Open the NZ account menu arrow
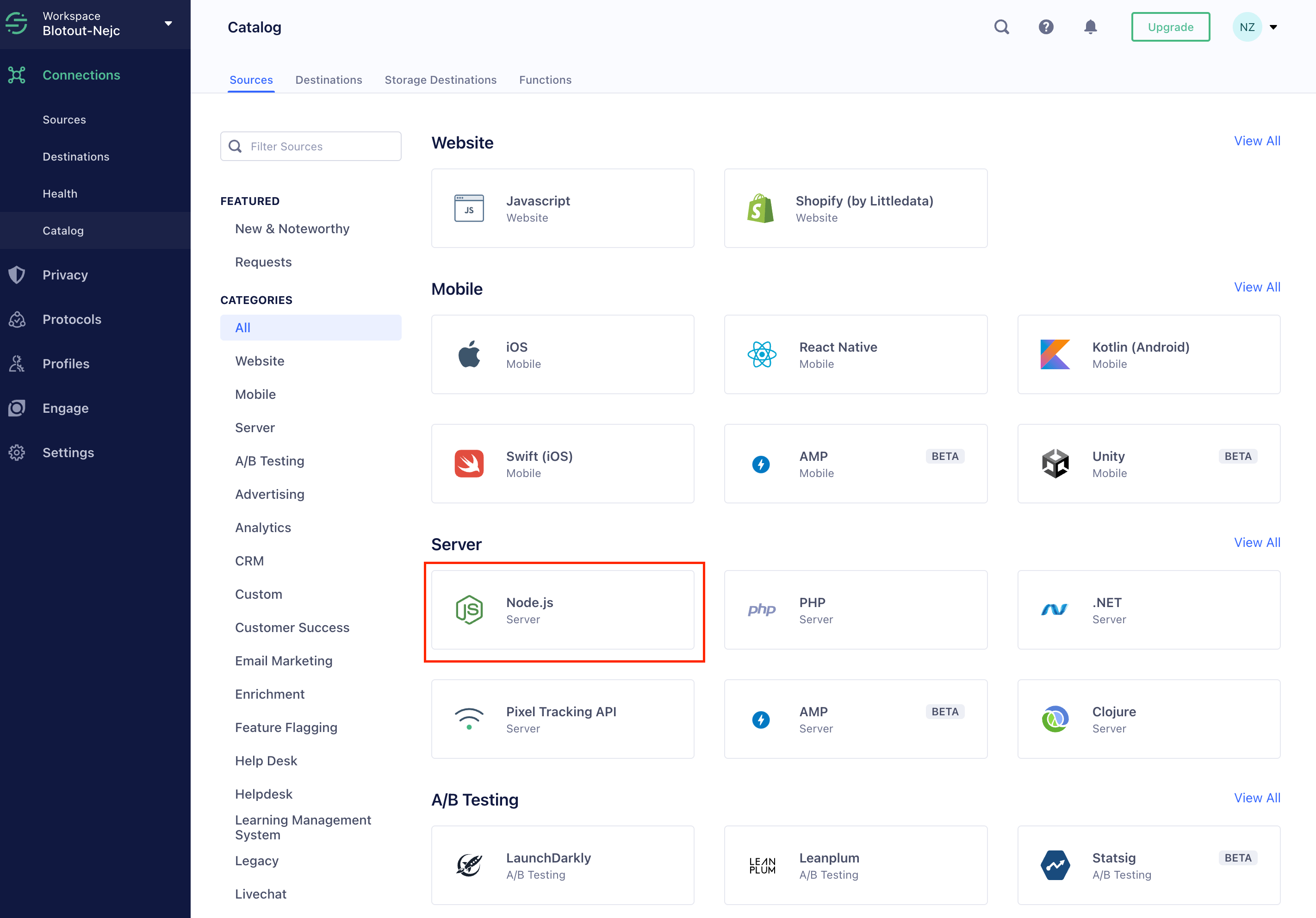This screenshot has width=1316, height=918. pos(1273,27)
